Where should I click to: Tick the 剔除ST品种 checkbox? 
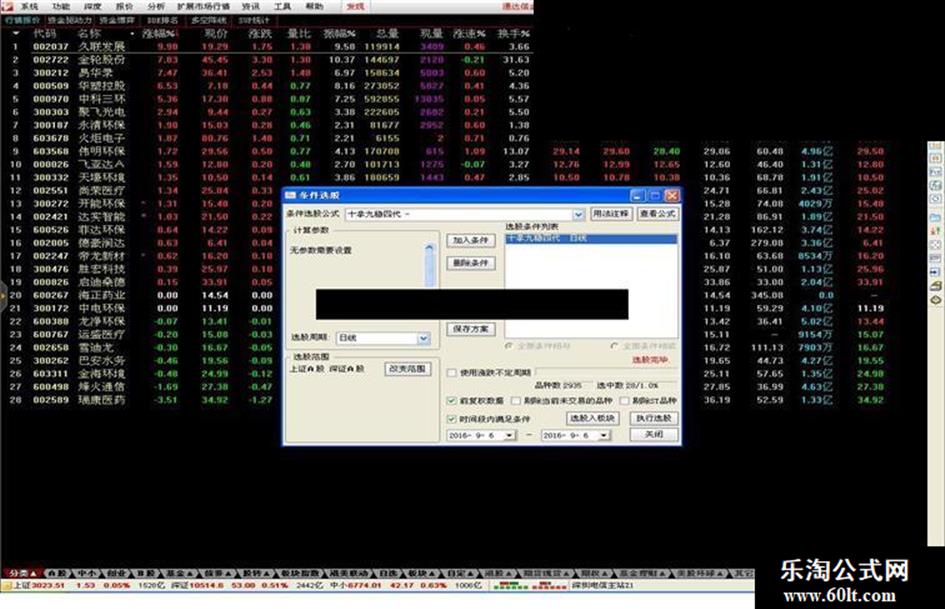[x=625, y=400]
